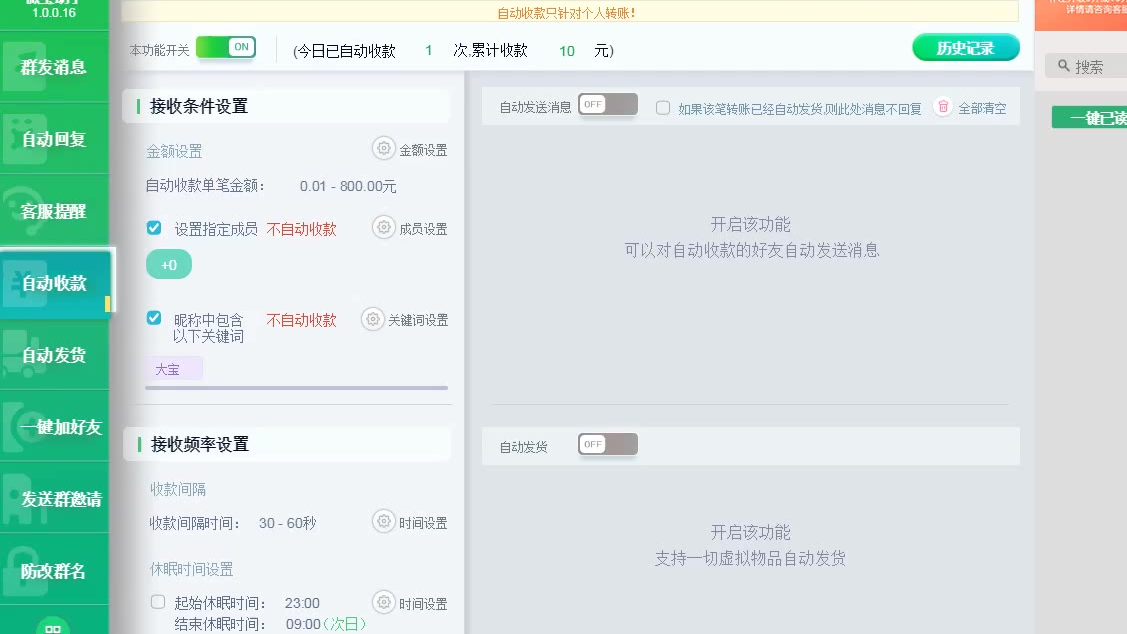Check the 起始休眠时间 checkbox
The height and width of the screenshot is (634, 1127).
tap(158, 602)
